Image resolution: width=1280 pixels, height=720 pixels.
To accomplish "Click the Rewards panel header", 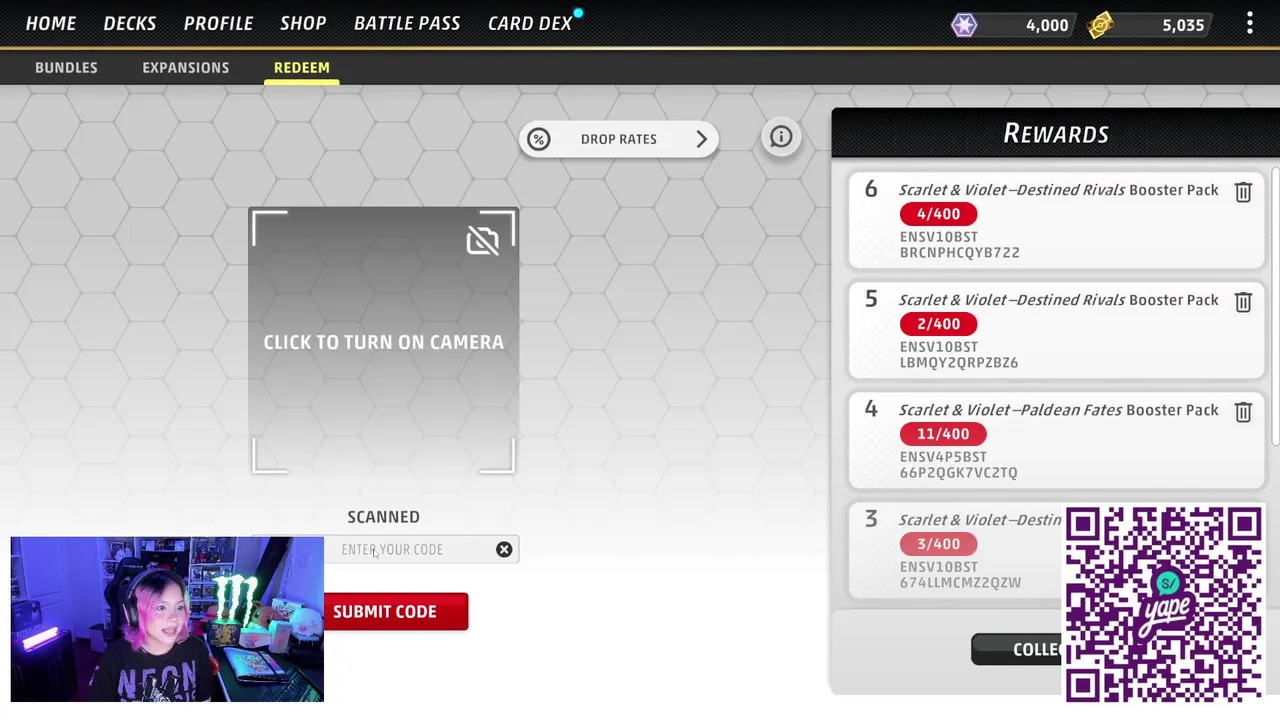I will [1055, 133].
